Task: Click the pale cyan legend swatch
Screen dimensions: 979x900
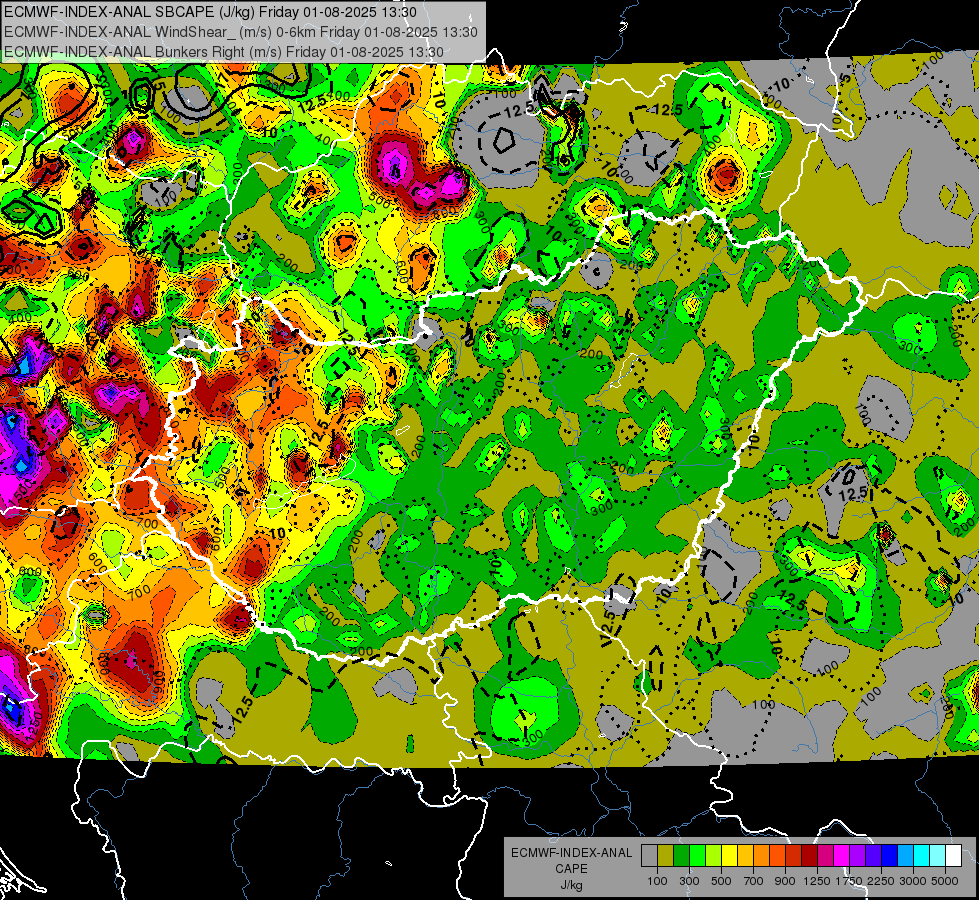Action: click(x=938, y=855)
